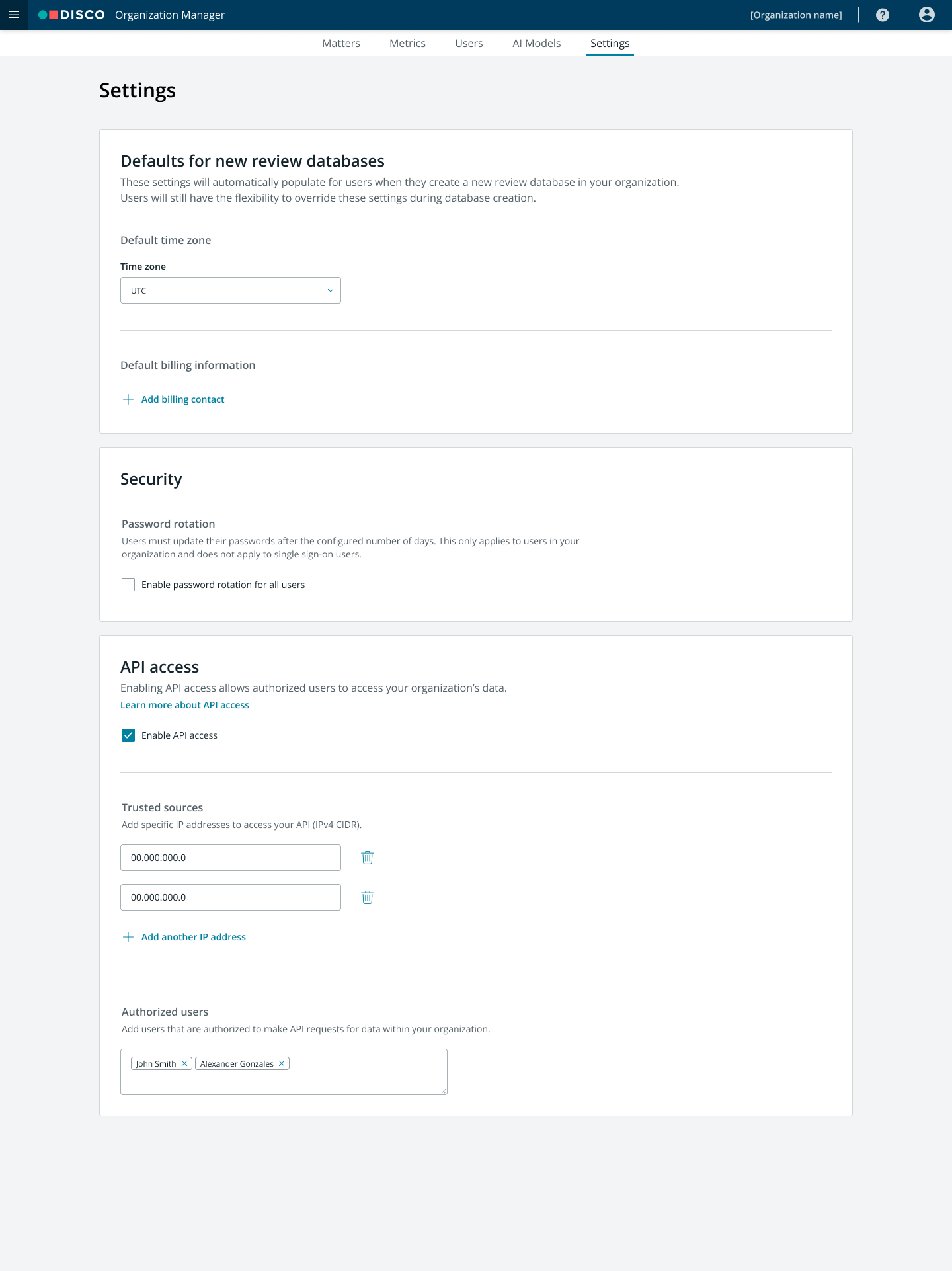The height and width of the screenshot is (1271, 952).
Task: Delete the first trusted IP address
Action: 368,858
